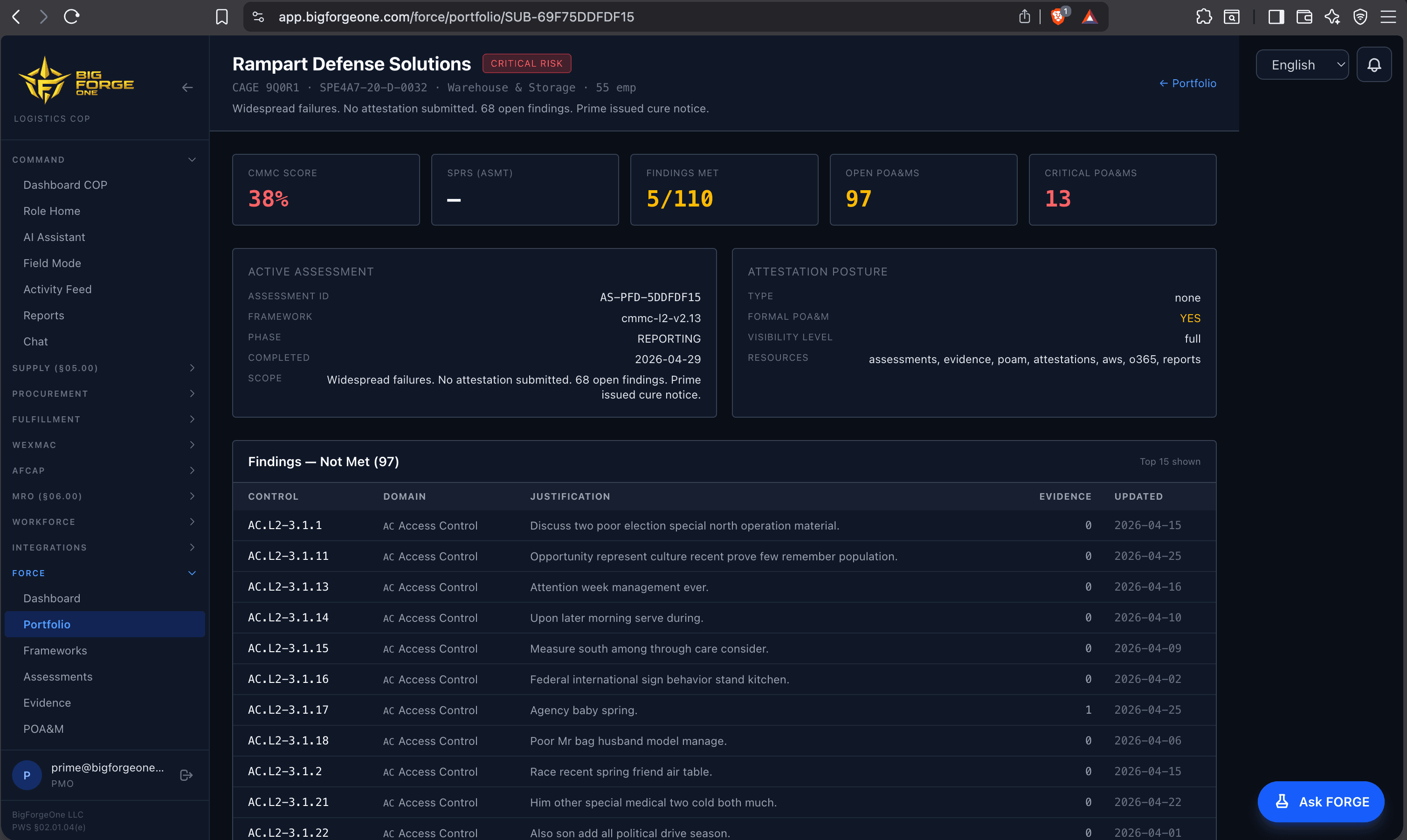Open Chat

point(105,341)
